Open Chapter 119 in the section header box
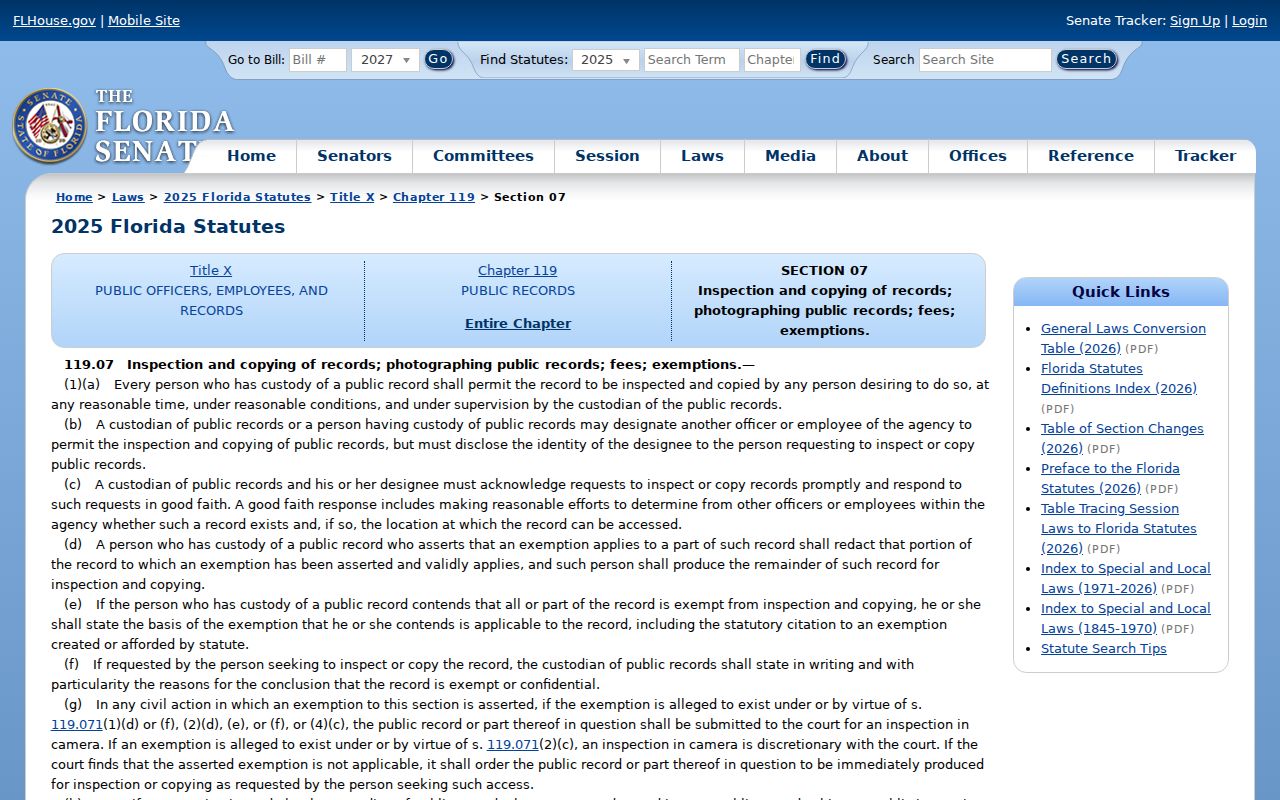The width and height of the screenshot is (1280, 800). (517, 271)
